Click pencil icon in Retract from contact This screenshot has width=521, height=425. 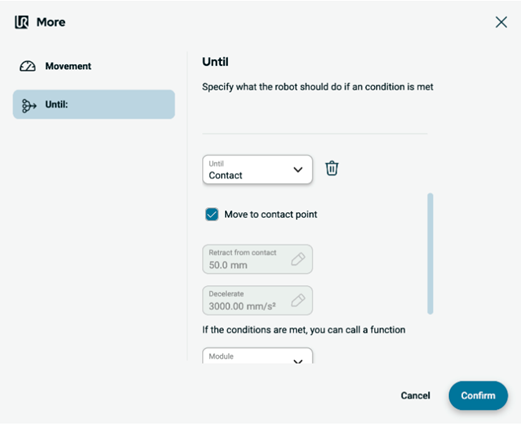click(x=298, y=259)
